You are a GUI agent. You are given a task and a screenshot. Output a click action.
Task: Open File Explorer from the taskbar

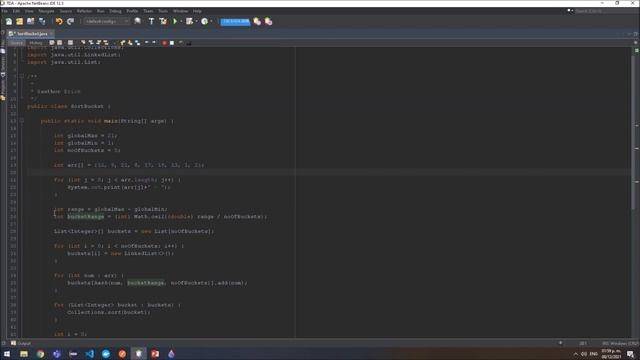coord(24,354)
